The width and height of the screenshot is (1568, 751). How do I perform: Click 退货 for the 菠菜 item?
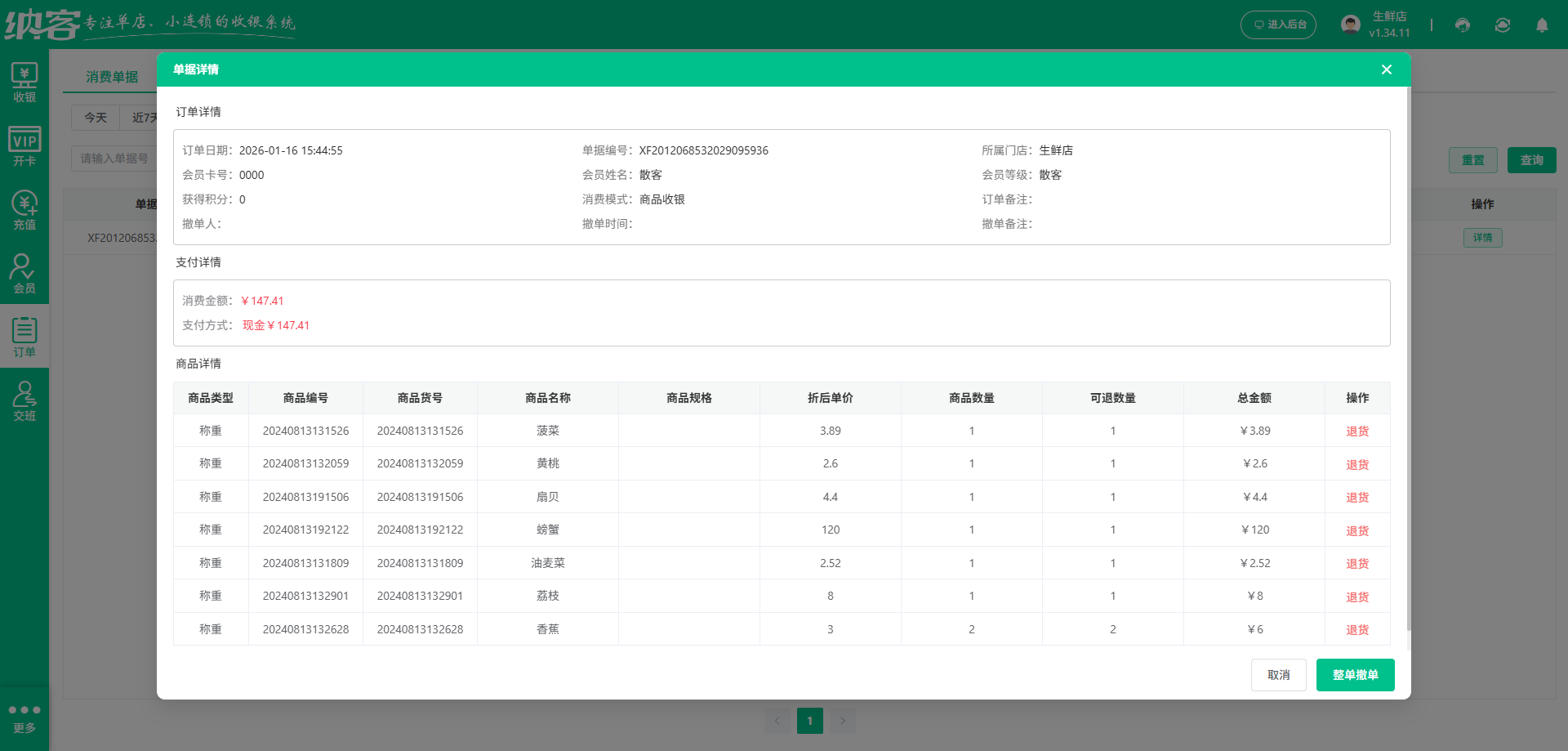click(1356, 431)
